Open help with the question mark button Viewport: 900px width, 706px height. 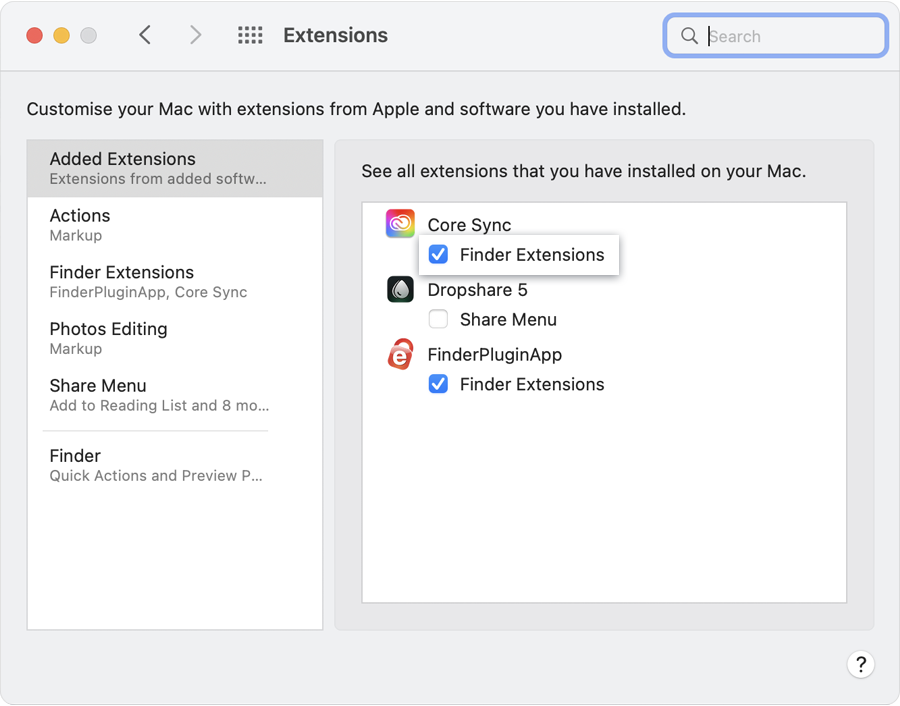point(860,664)
